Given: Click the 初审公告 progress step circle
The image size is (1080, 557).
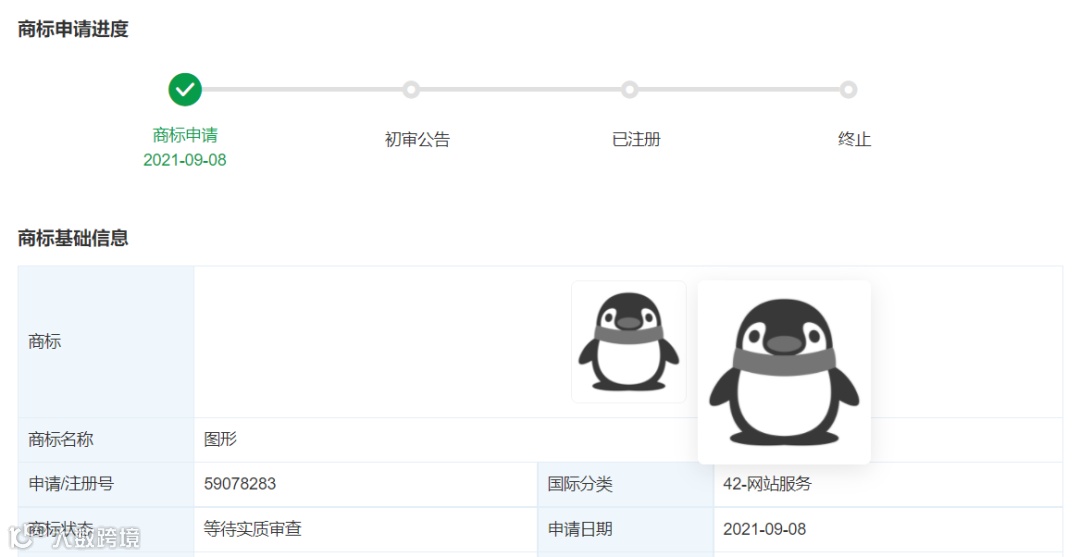Looking at the screenshot, I should coord(411,90).
